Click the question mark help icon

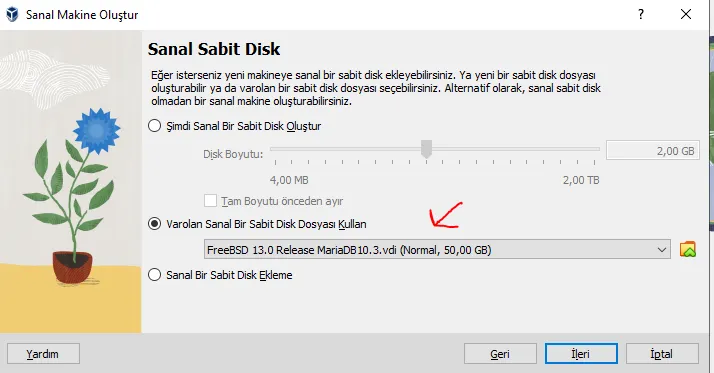[x=641, y=14]
